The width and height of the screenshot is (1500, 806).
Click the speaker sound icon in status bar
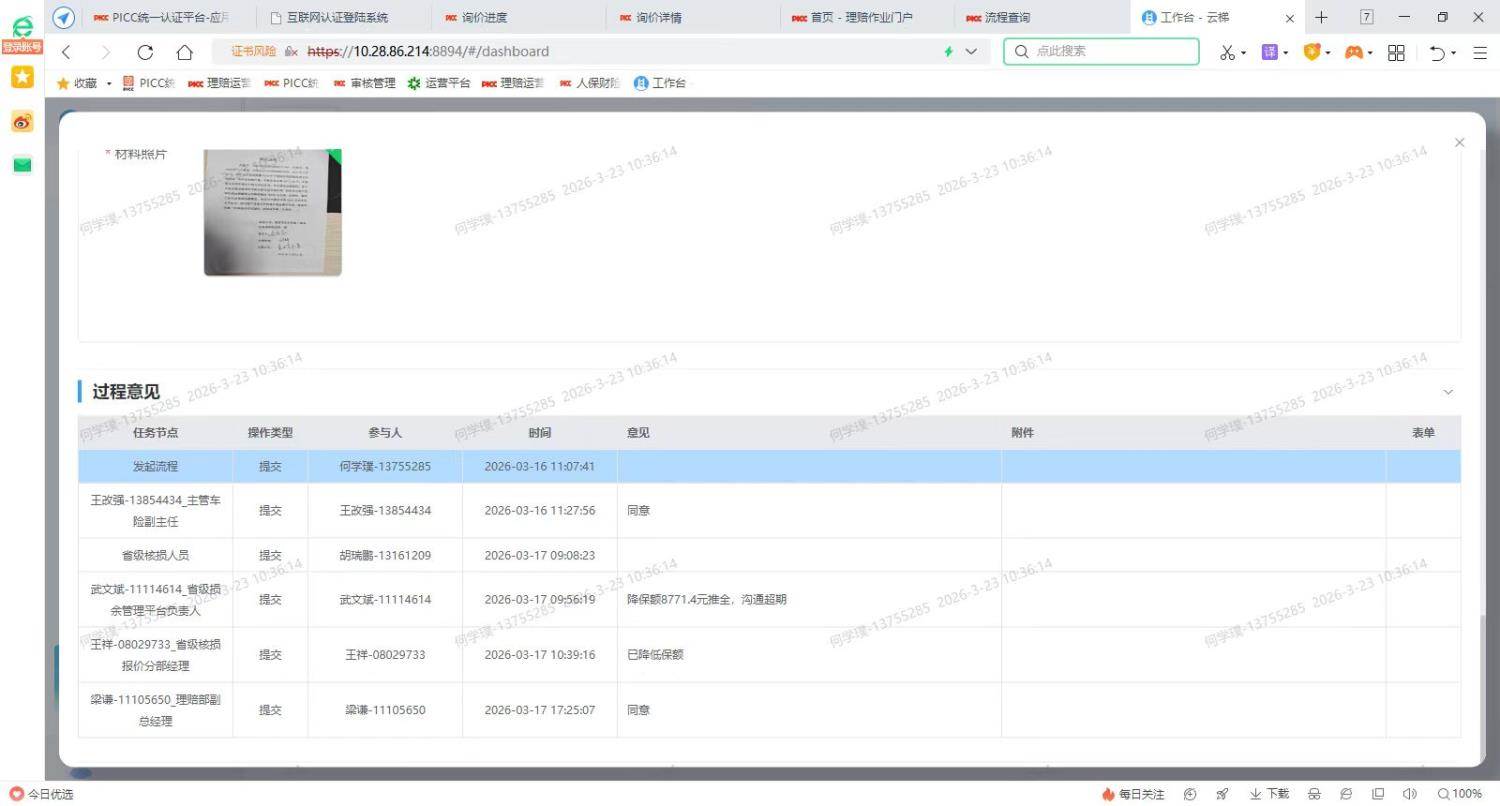(1410, 794)
